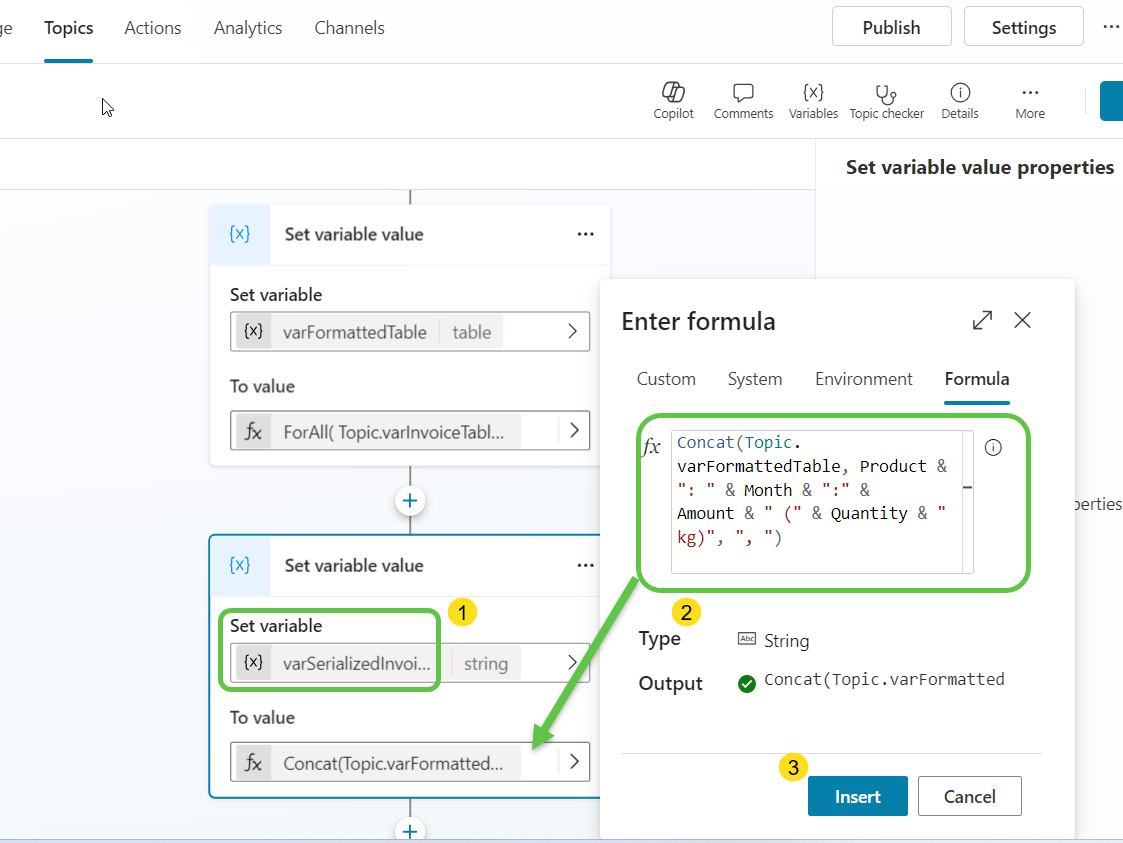Insert the Concat formula
Screen dimensions: 1123x843
(x=857, y=796)
